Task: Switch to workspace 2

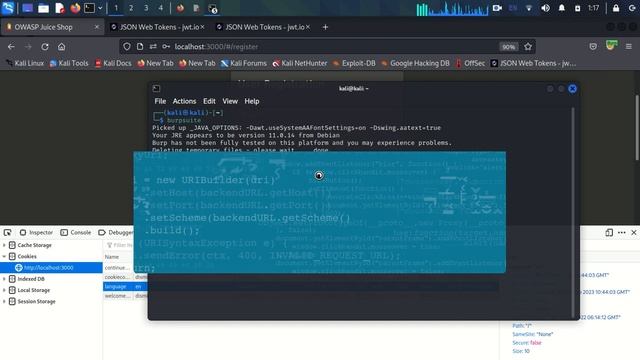Action: [x=131, y=8]
